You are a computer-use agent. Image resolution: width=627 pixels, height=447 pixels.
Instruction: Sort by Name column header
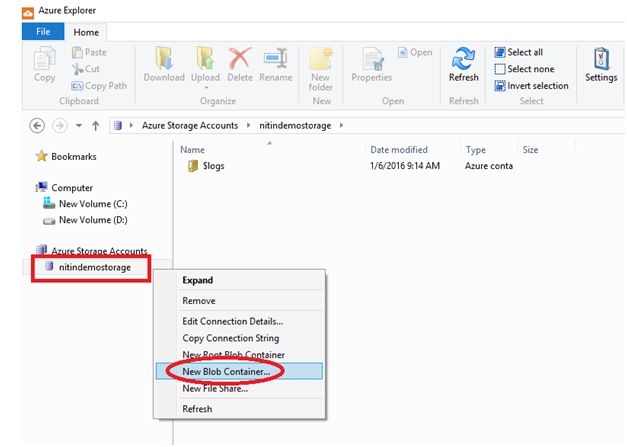(x=192, y=150)
